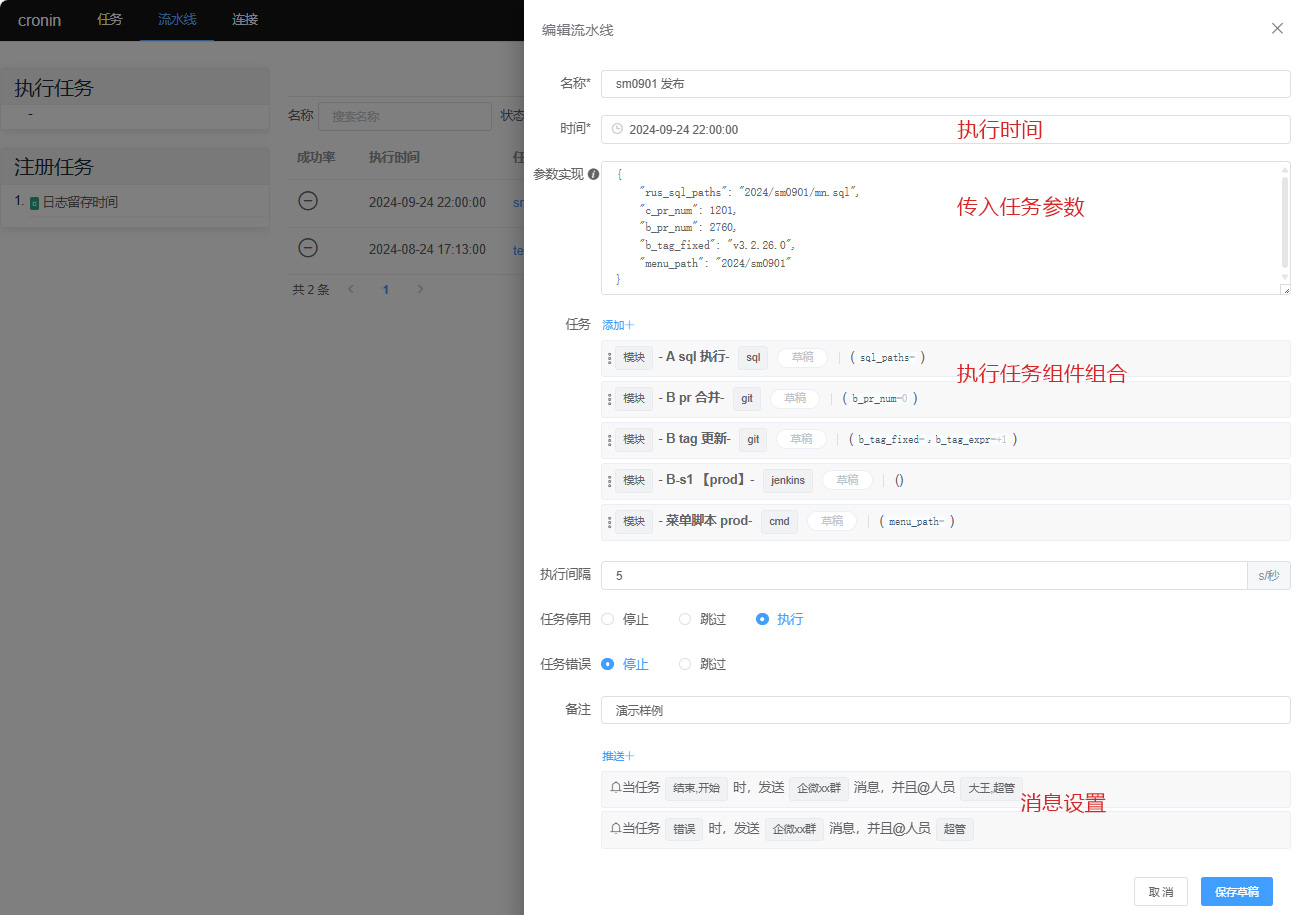The image size is (1296, 915).
Task: Click the drag handle of the B-s1 【prod】 task
Action: [609, 480]
